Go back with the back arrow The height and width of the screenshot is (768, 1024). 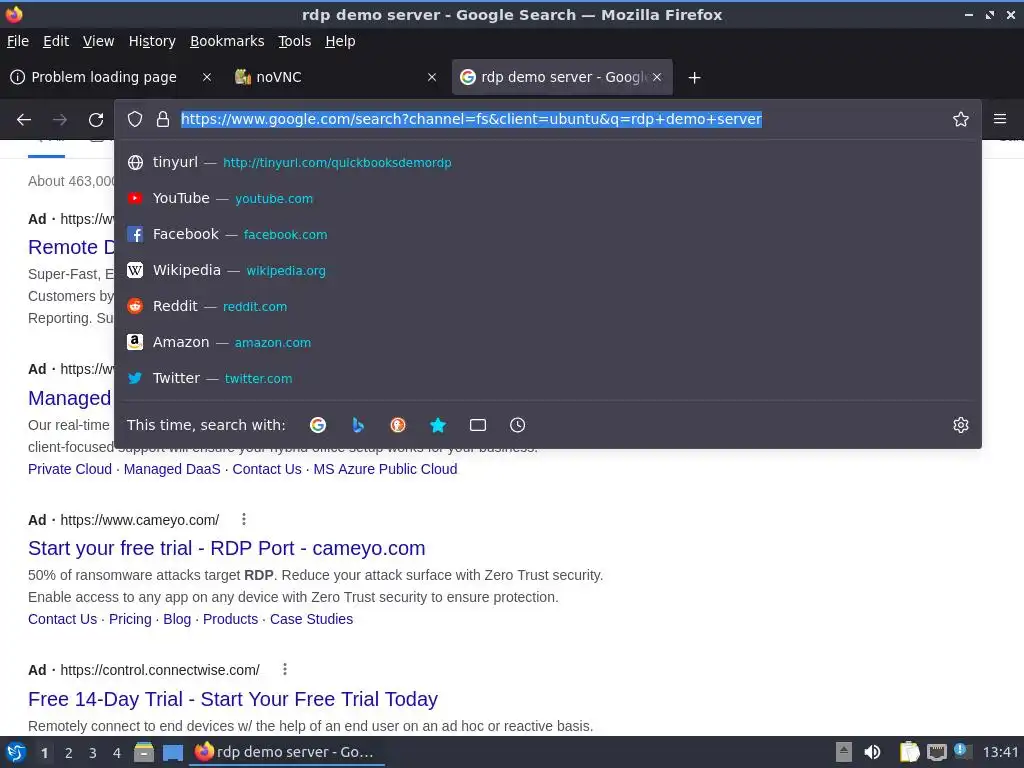tap(24, 120)
